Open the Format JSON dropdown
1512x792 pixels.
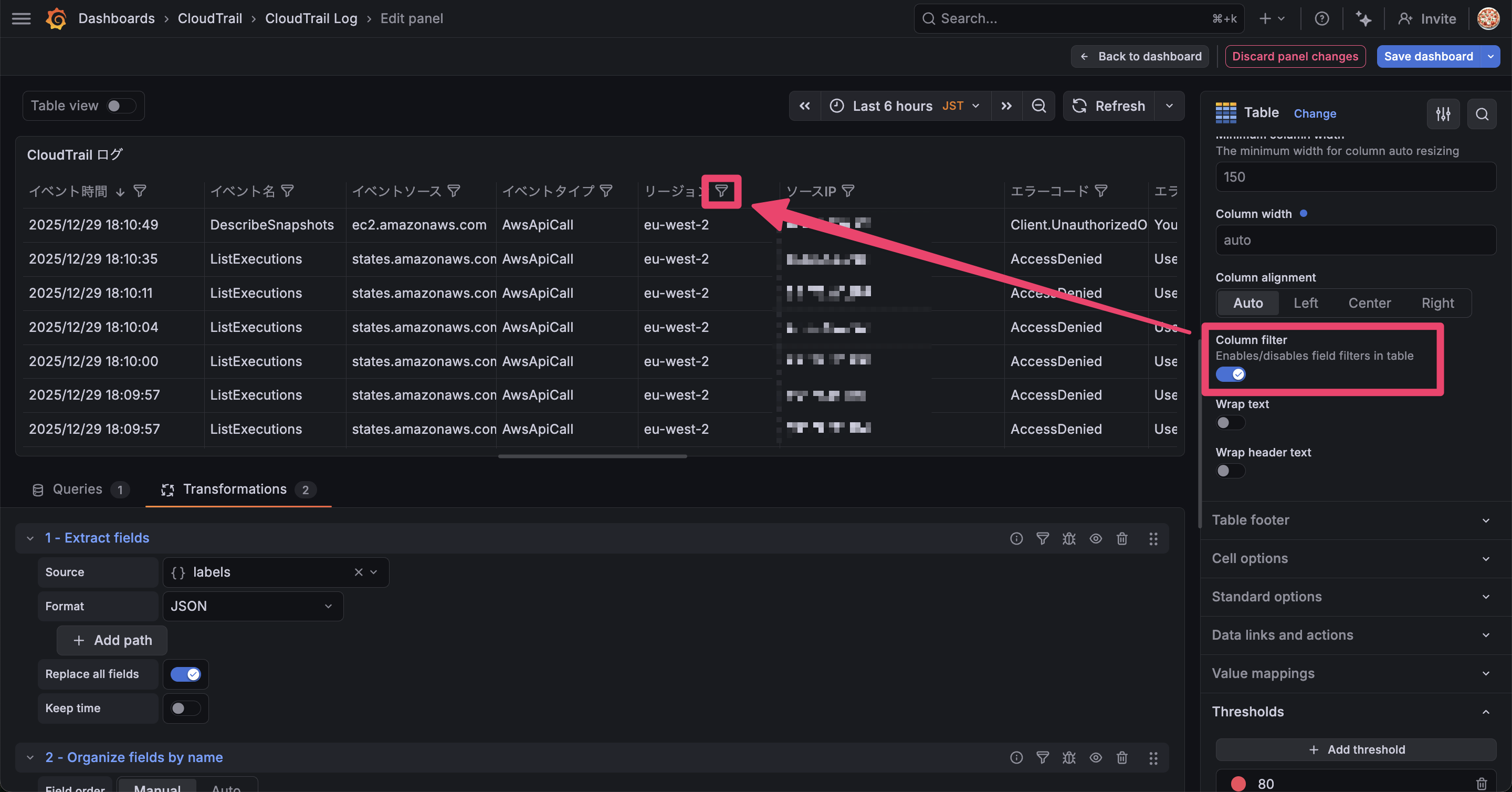253,606
